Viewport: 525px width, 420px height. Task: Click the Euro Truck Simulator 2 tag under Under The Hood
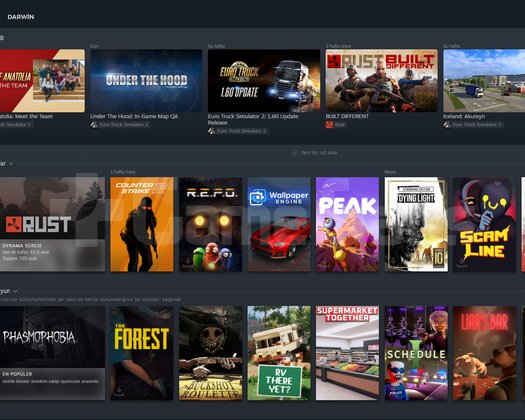coord(124,125)
